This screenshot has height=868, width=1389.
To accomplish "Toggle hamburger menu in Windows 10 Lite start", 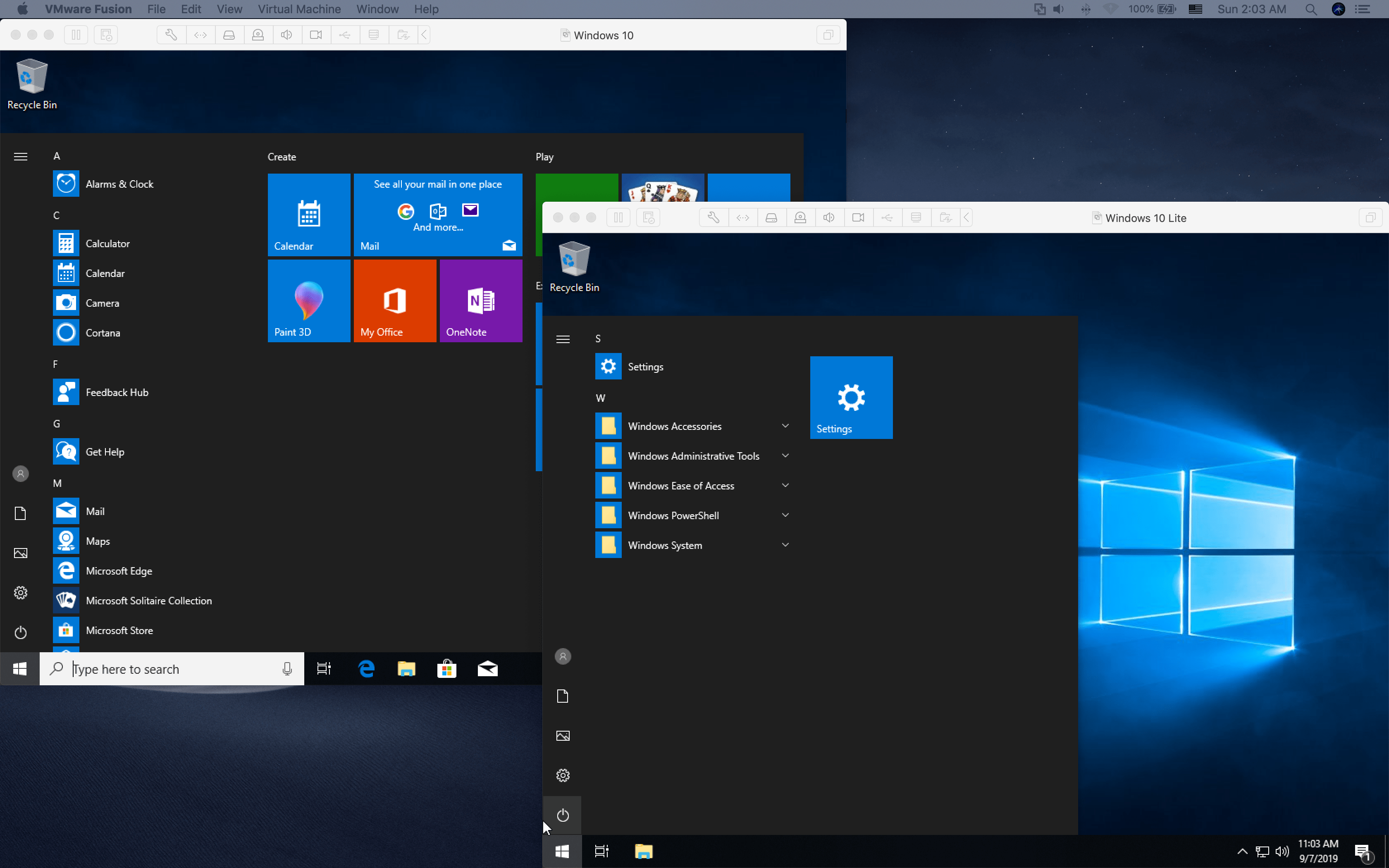I will point(563,339).
